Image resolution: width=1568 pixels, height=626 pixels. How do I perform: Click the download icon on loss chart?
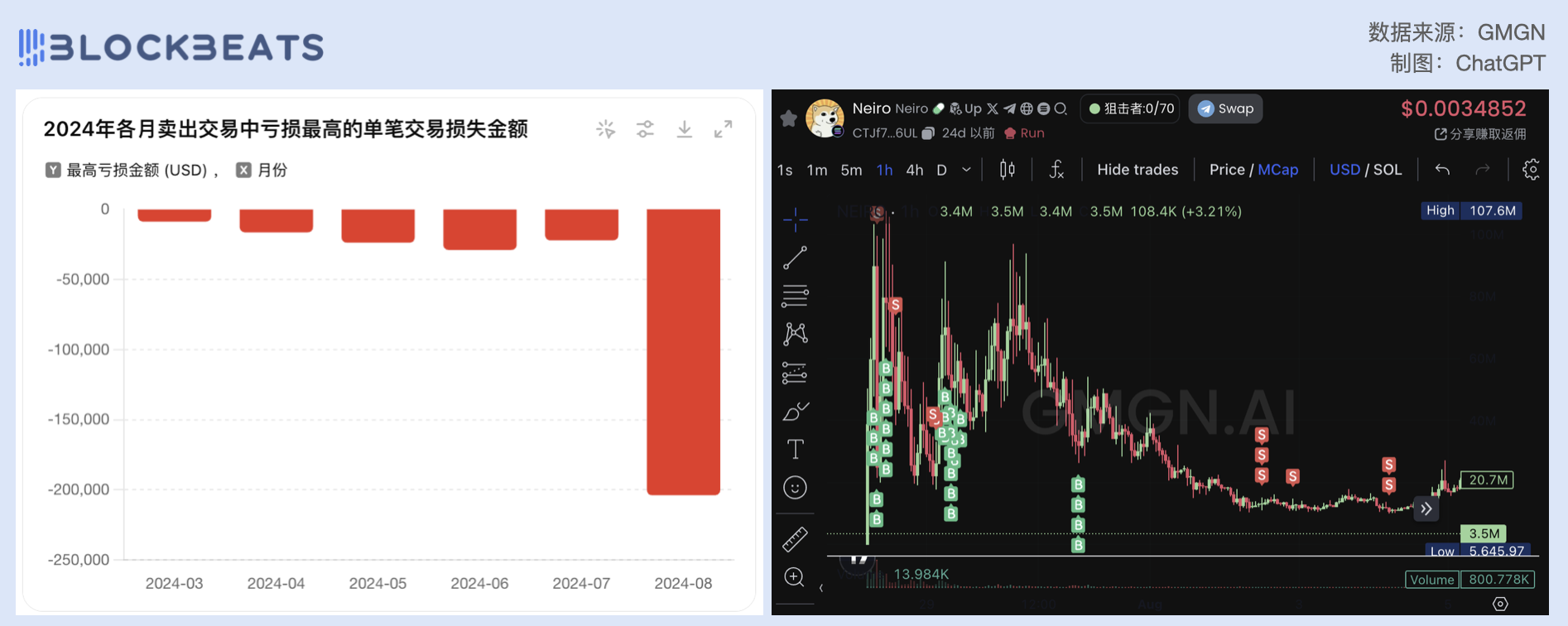(684, 129)
